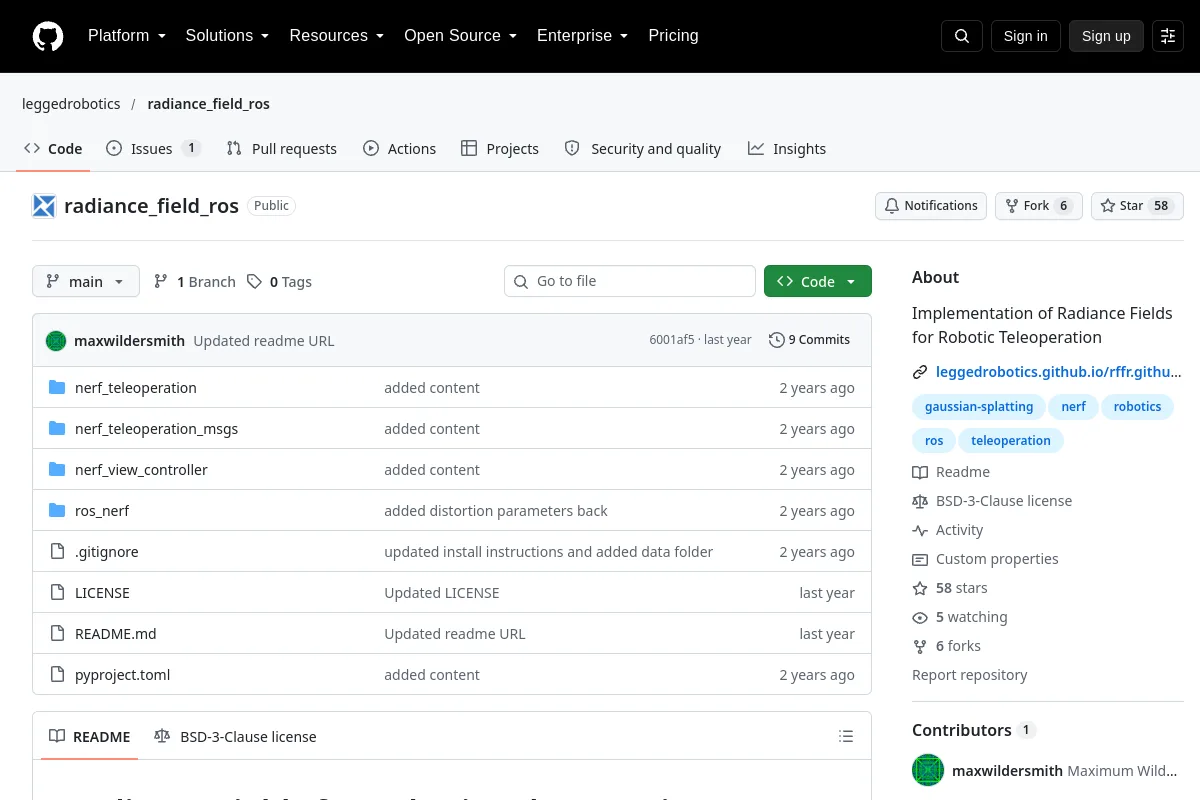This screenshot has width=1200, height=800.
Task: Open the Activity link
Action: coord(948,530)
